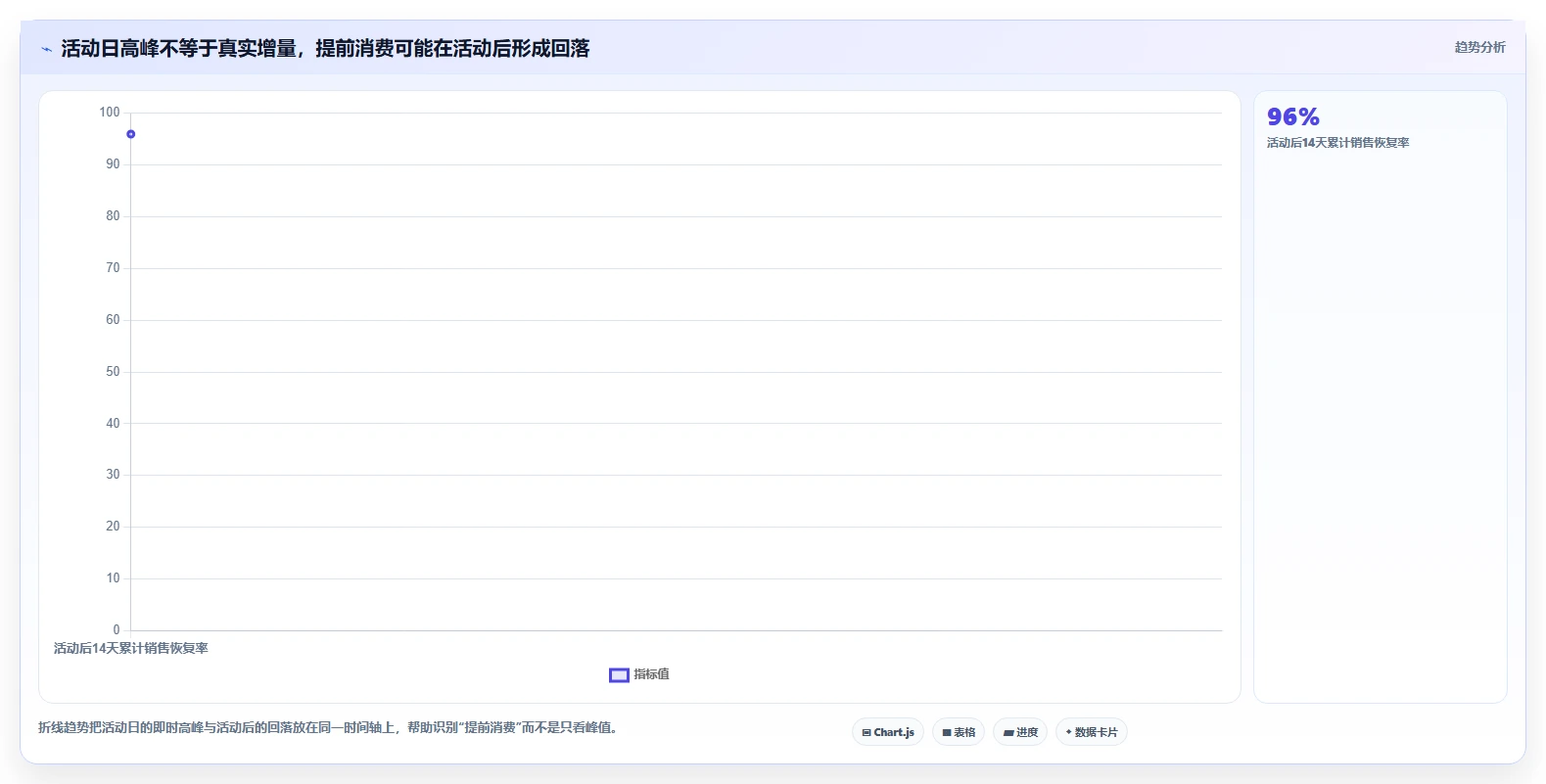
Task: Click the 进度 tag icon
Action: point(1008,732)
